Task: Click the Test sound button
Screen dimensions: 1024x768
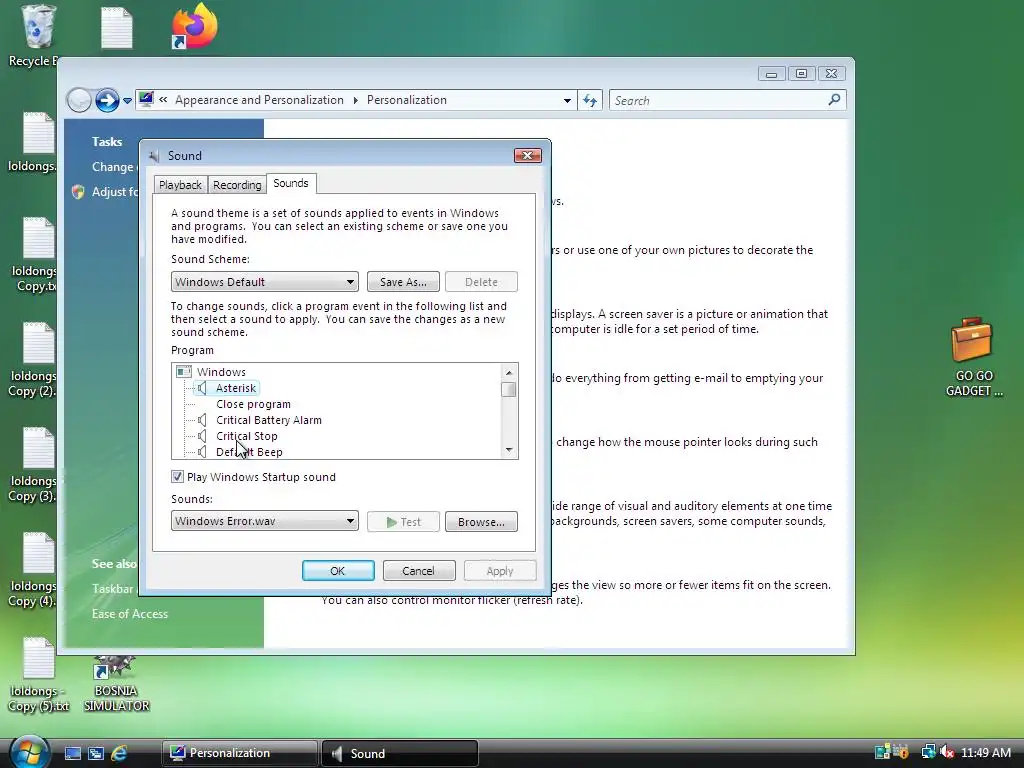Action: pos(403,522)
